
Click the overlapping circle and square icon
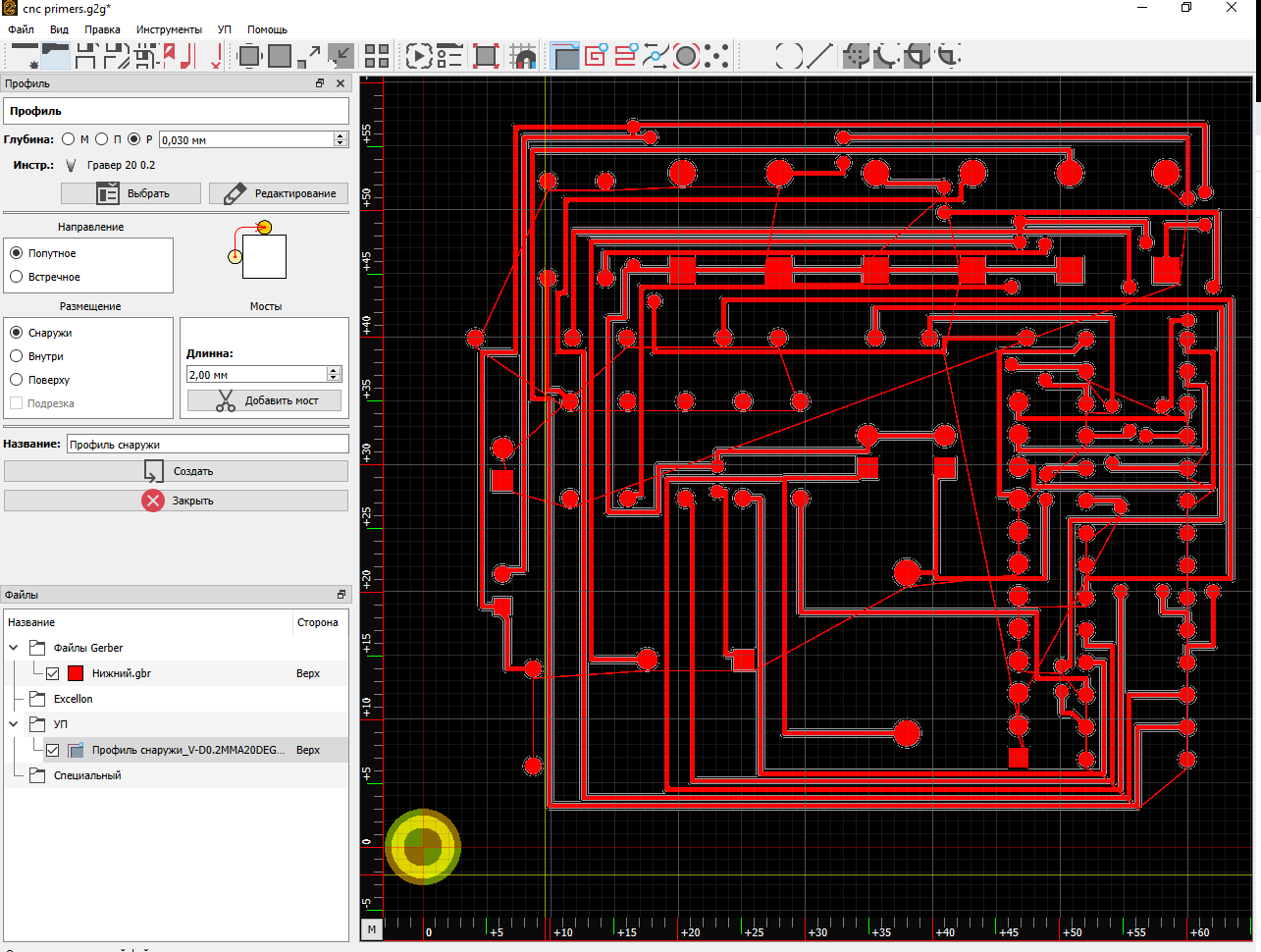point(918,56)
